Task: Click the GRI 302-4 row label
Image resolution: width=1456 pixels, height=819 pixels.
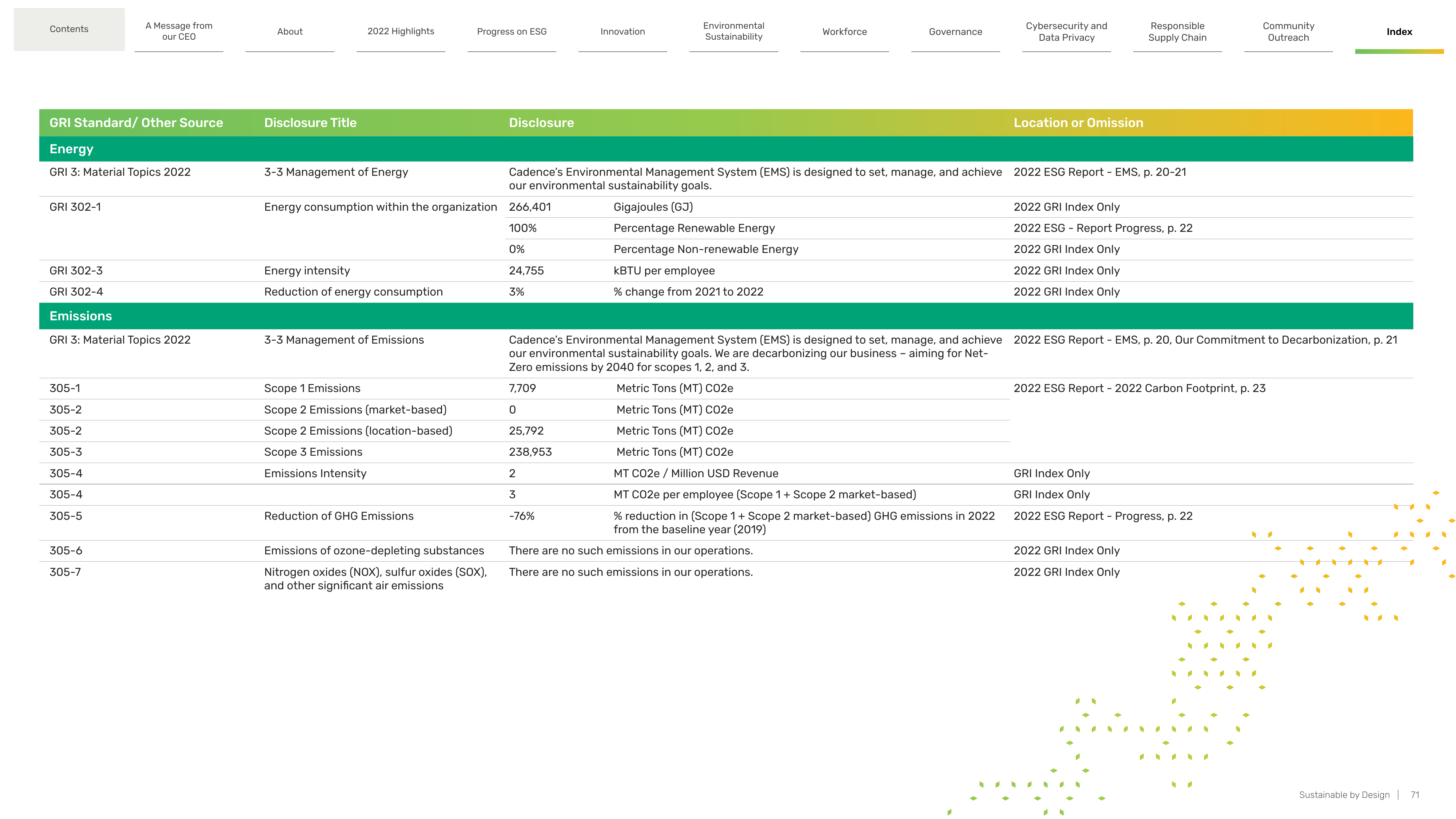Action: (76, 292)
